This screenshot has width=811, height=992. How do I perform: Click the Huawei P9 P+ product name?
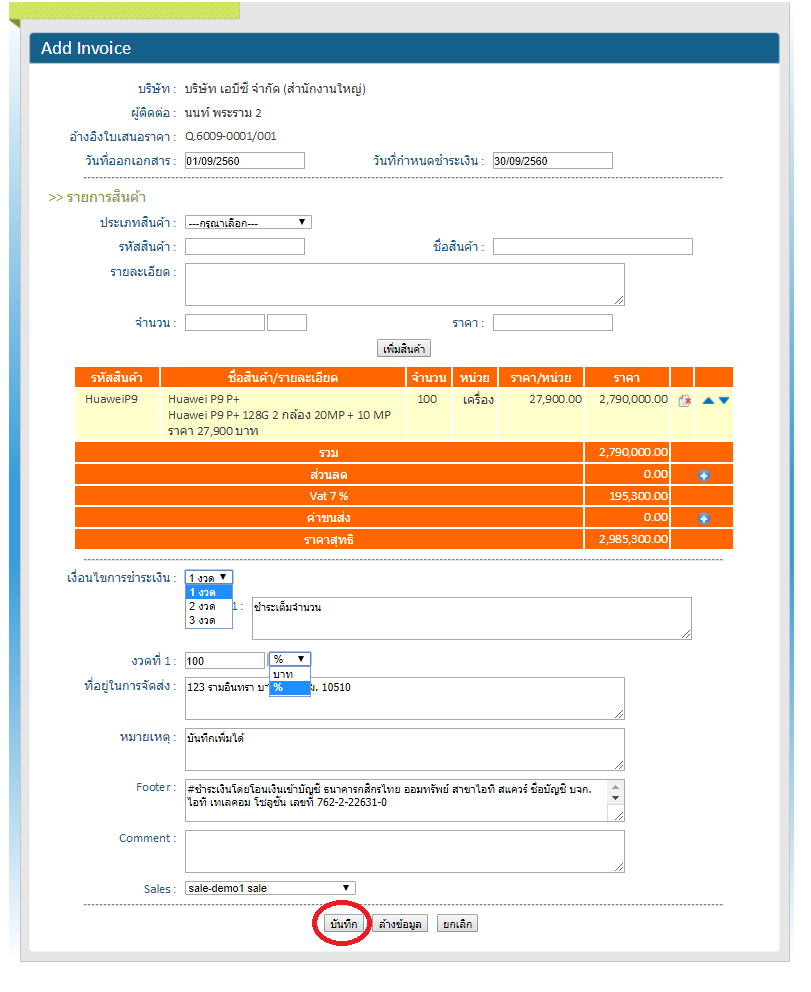204,399
